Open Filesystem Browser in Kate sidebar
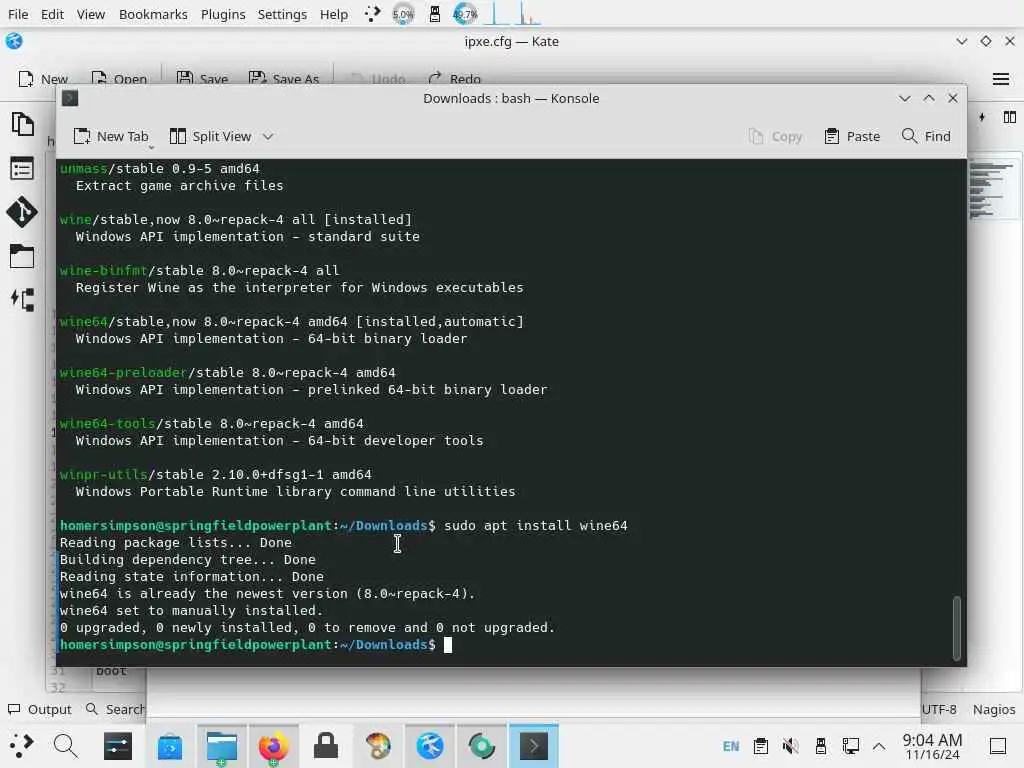The width and height of the screenshot is (1024, 768). (22, 257)
